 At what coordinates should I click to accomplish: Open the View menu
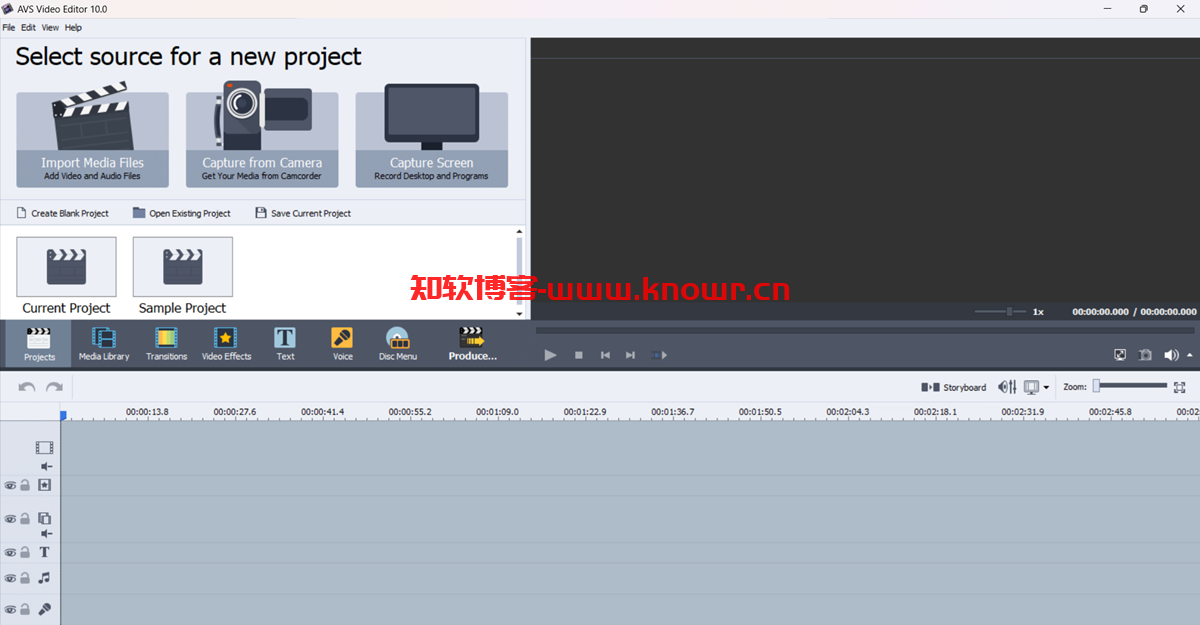pyautogui.click(x=50, y=28)
